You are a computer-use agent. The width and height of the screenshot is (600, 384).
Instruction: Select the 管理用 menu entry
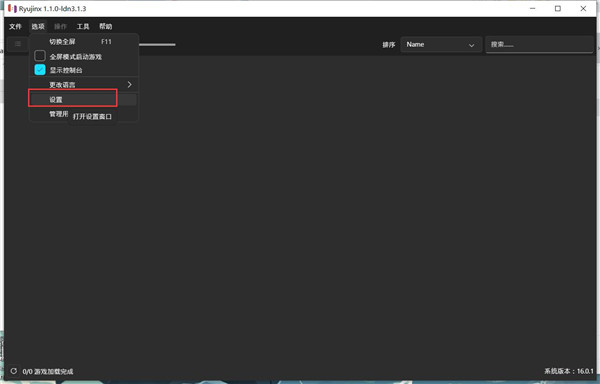coord(59,114)
